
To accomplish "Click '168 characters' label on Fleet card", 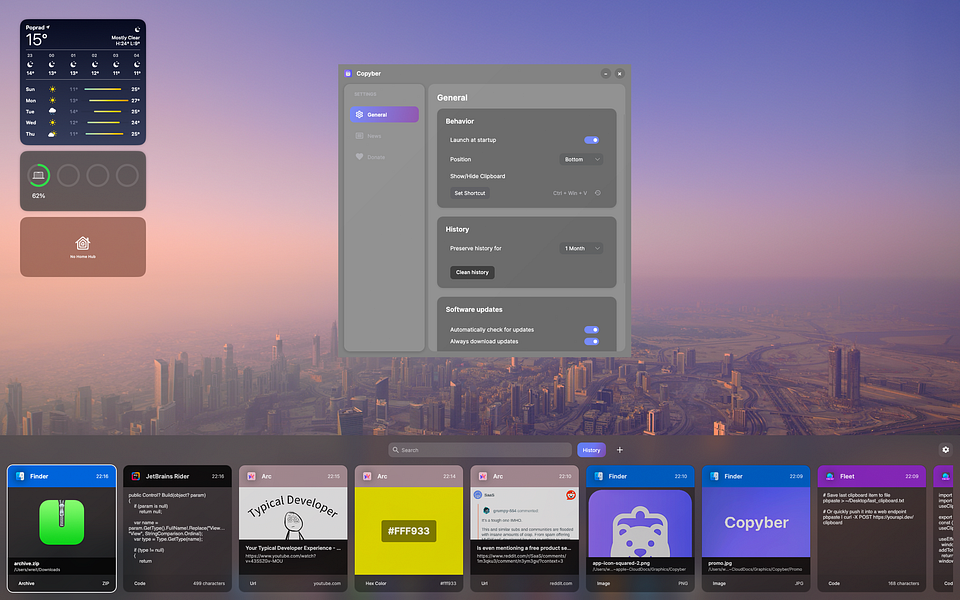I will point(904,583).
